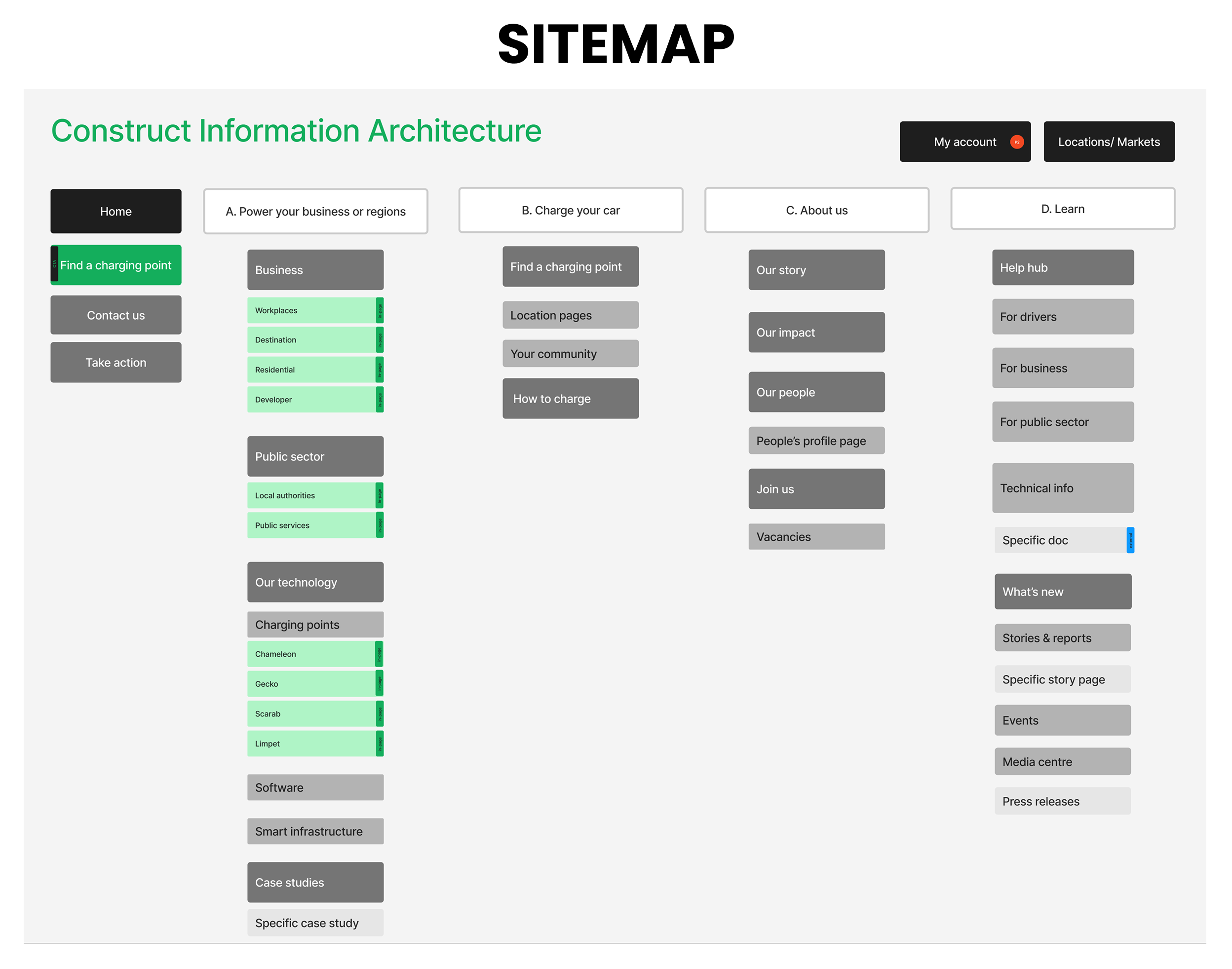Select the Locations/ Markets box
The height and width of the screenshot is (969, 1232).
click(x=1109, y=142)
